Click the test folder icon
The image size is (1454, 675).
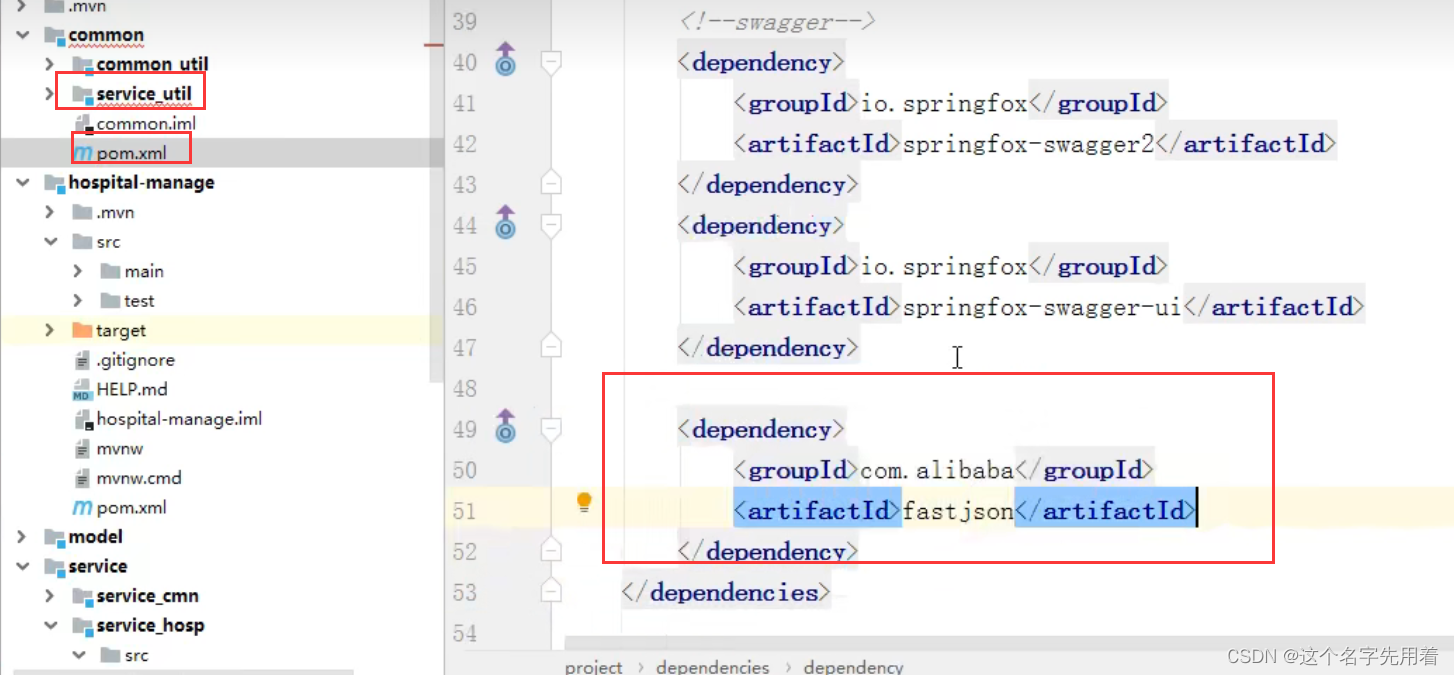[x=110, y=301]
